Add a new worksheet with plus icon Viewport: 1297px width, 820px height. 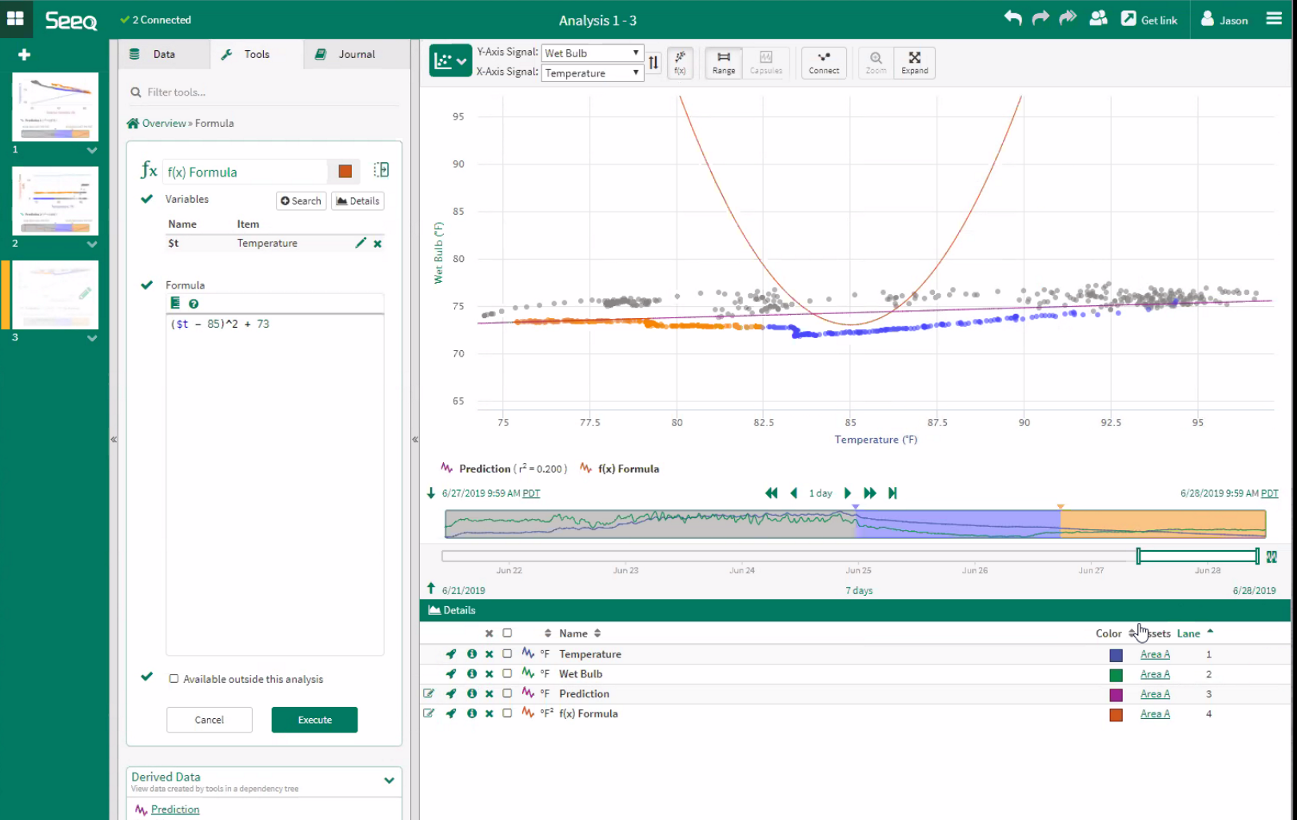click(24, 55)
